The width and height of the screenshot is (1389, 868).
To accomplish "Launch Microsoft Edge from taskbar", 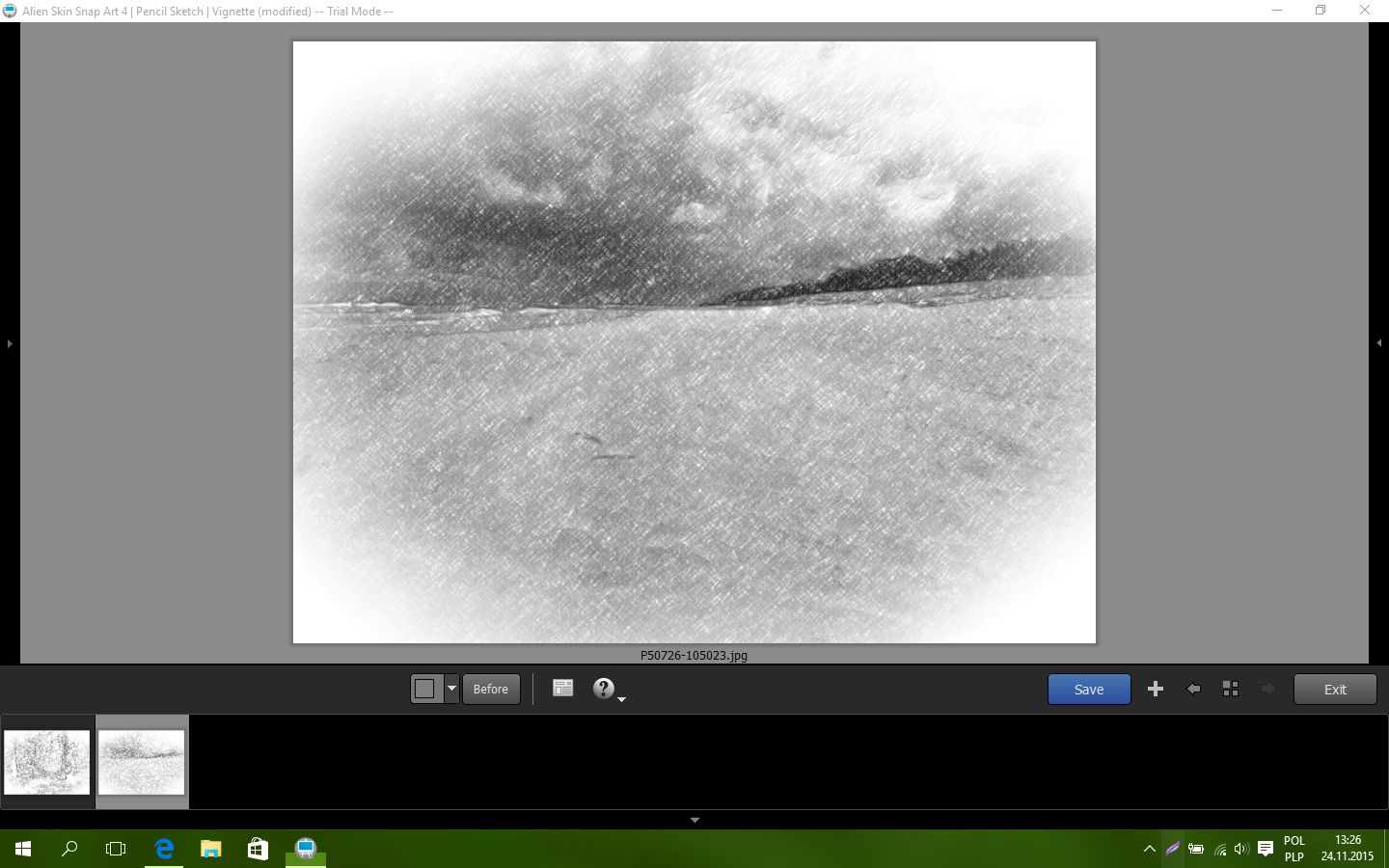I will tap(164, 849).
